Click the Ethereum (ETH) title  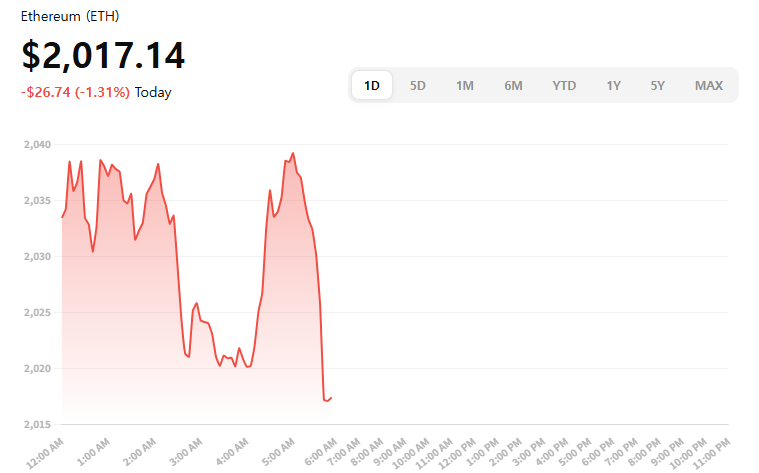[68, 18]
